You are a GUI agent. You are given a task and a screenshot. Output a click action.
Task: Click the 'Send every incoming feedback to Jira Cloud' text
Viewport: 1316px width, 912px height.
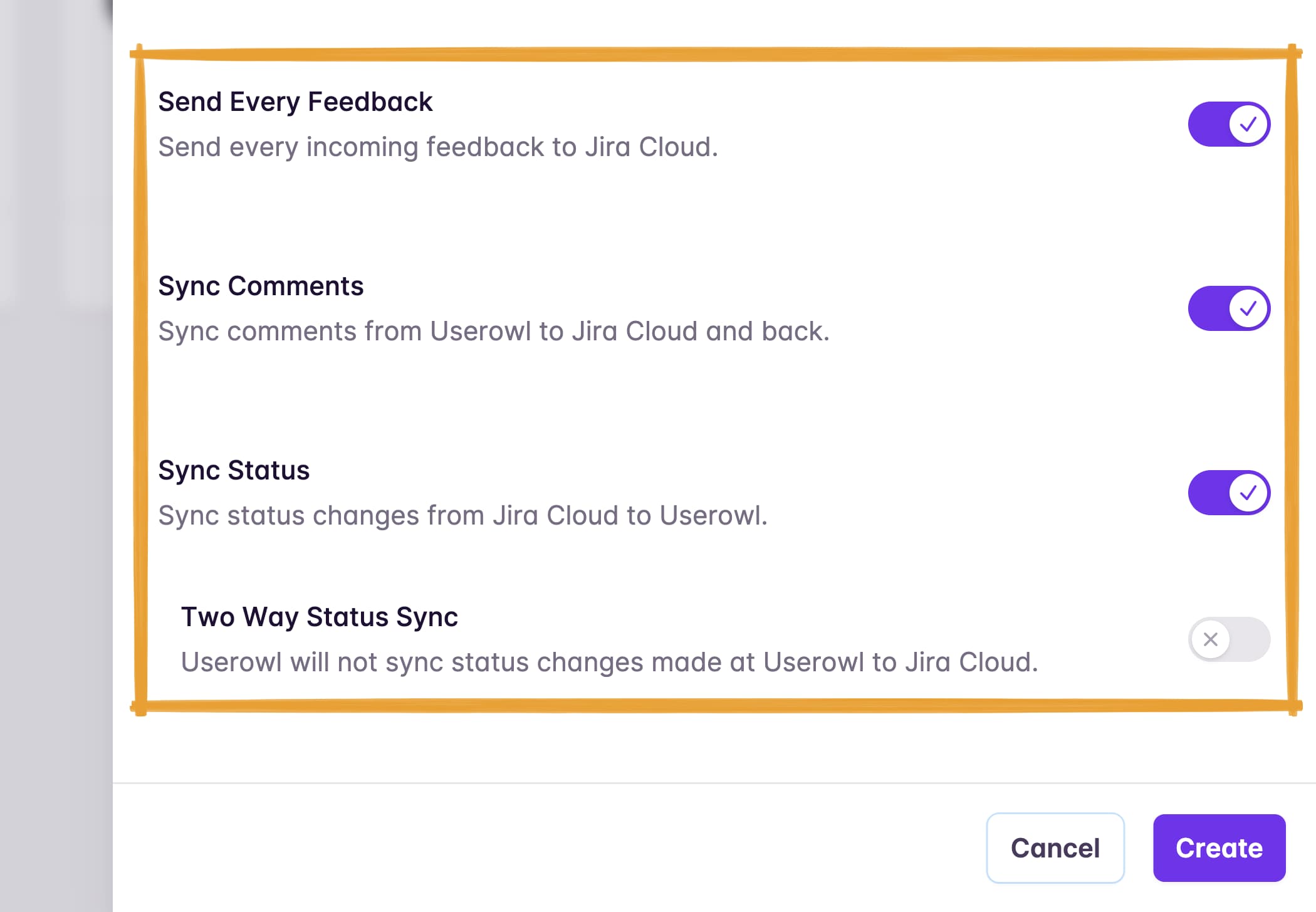point(438,147)
